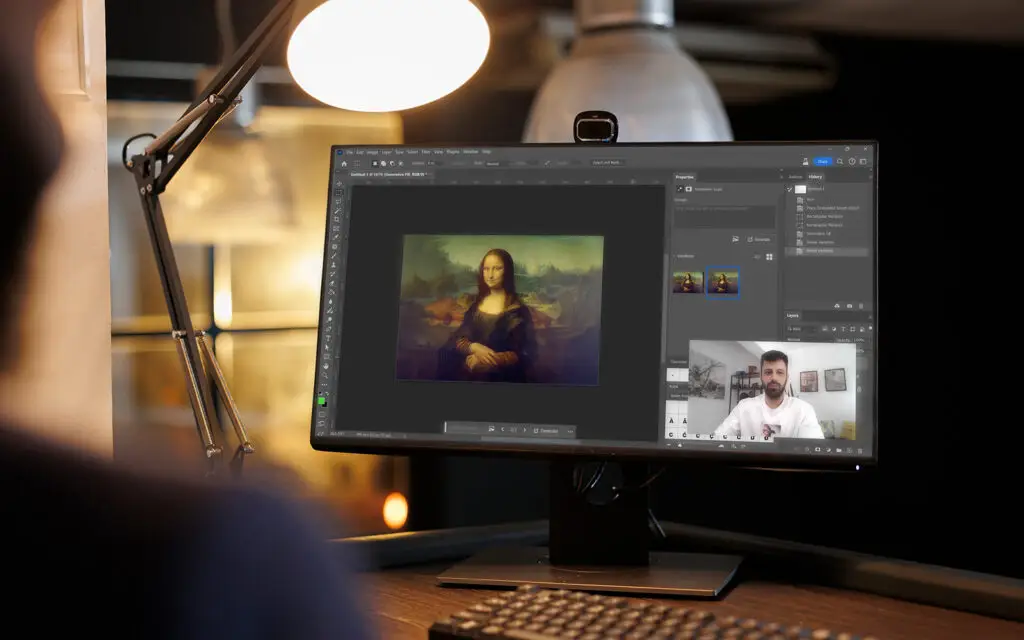Select the document tab title

pos(389,174)
